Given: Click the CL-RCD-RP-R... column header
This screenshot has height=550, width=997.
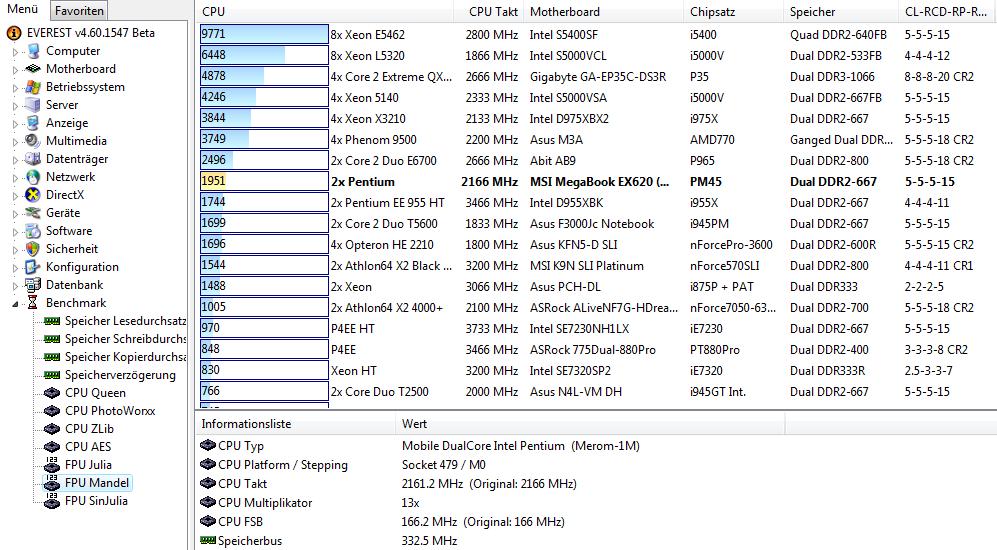Looking at the screenshot, I should 947,11.
